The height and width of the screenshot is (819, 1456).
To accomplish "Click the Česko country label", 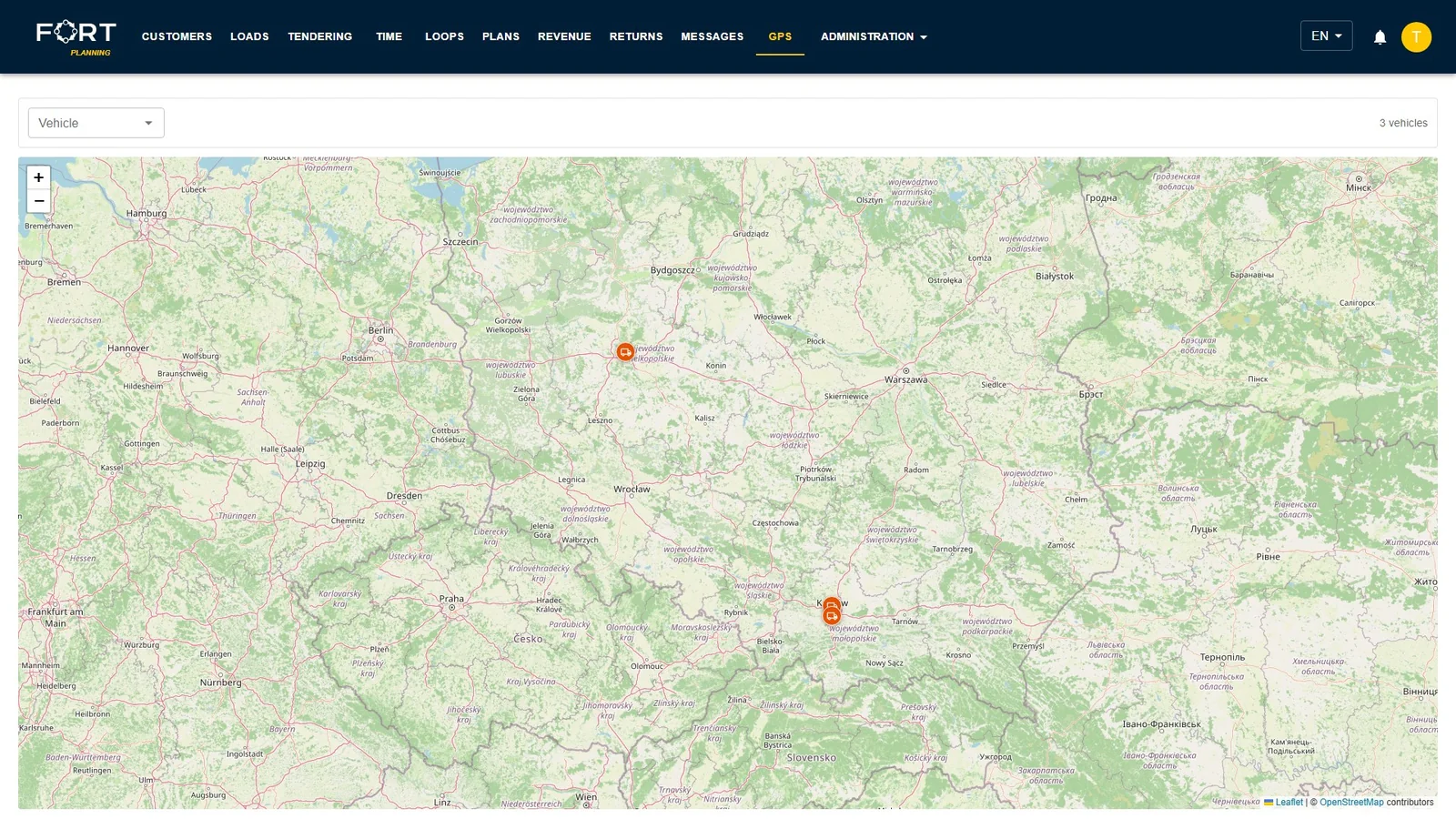I will pos(528,640).
